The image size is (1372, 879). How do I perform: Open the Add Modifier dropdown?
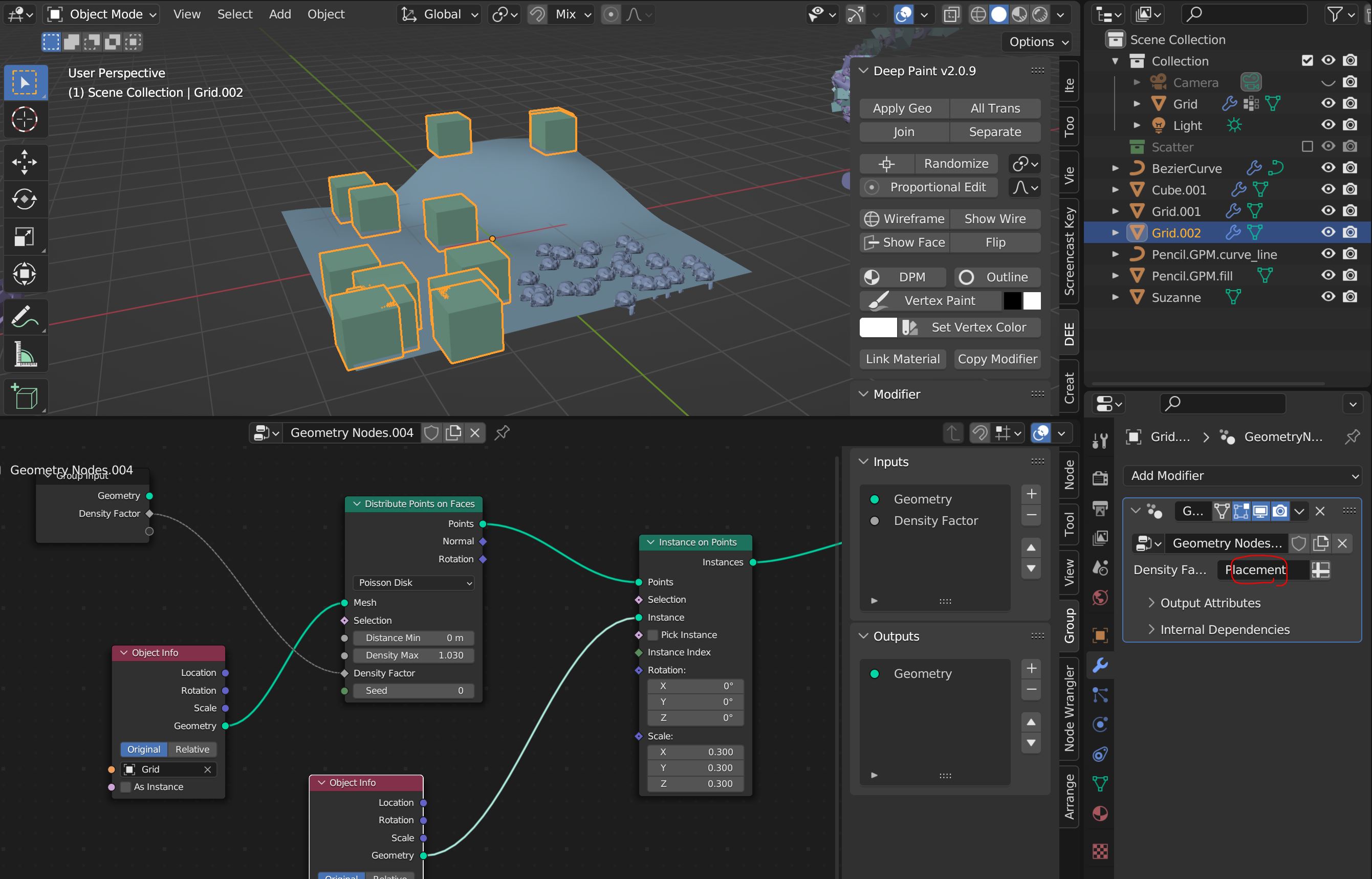click(x=1243, y=475)
